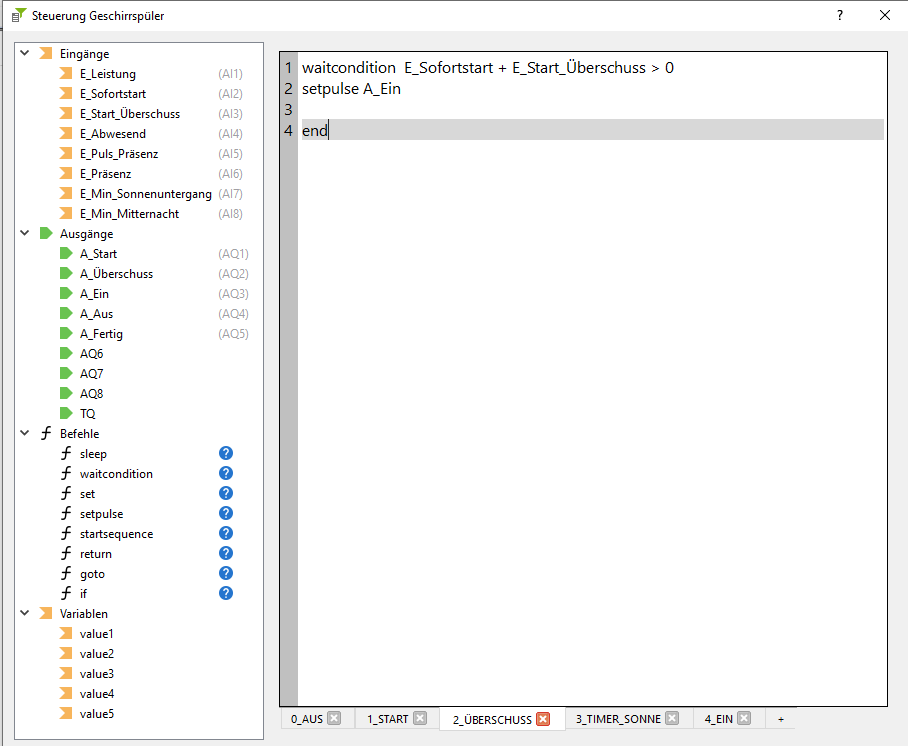This screenshot has width=908, height=746.
Task: Close the 3_TIMER_SONNE tab with its X icon
Action: (672, 719)
